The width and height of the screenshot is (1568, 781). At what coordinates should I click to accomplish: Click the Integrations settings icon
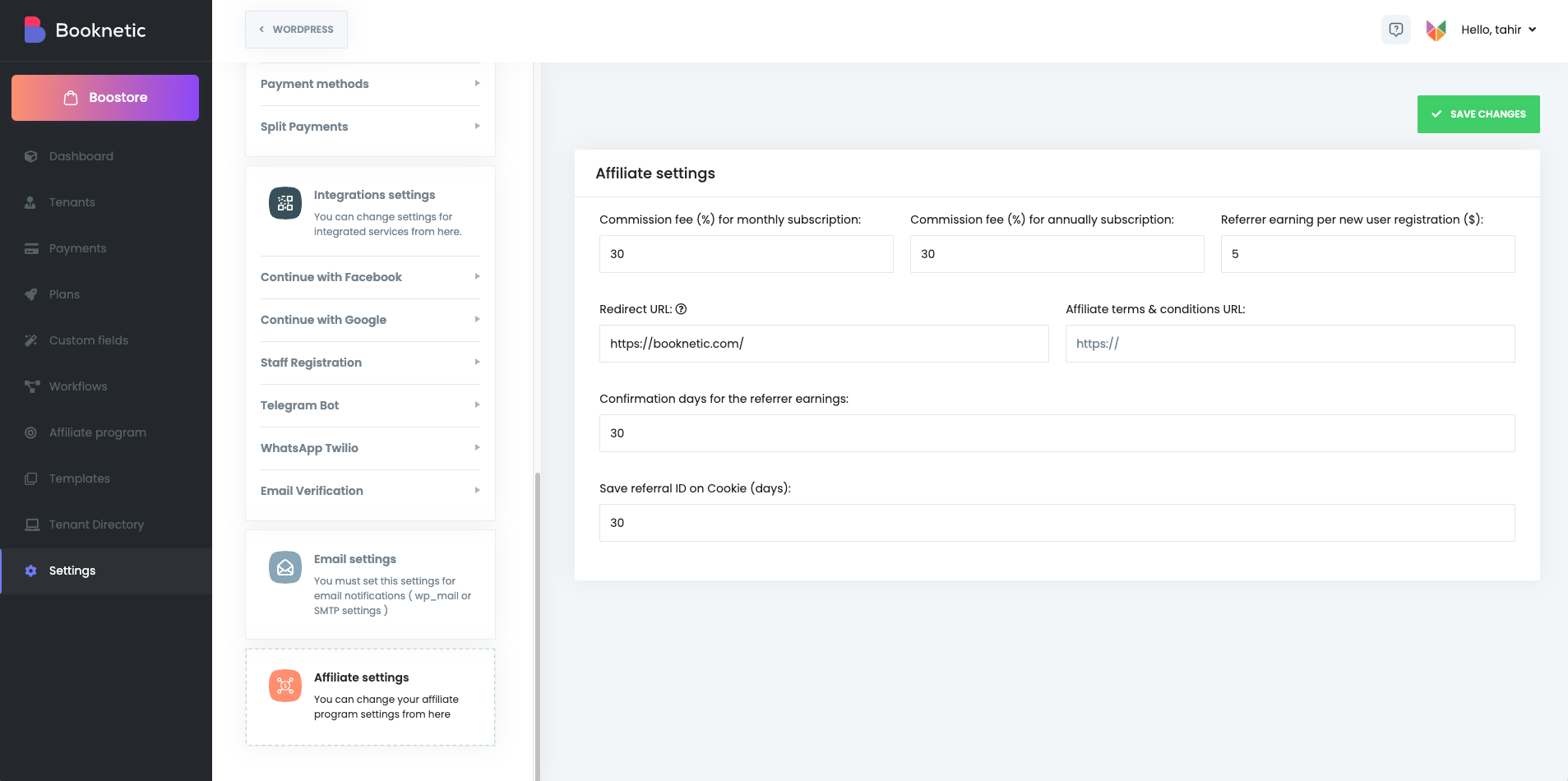tap(285, 203)
